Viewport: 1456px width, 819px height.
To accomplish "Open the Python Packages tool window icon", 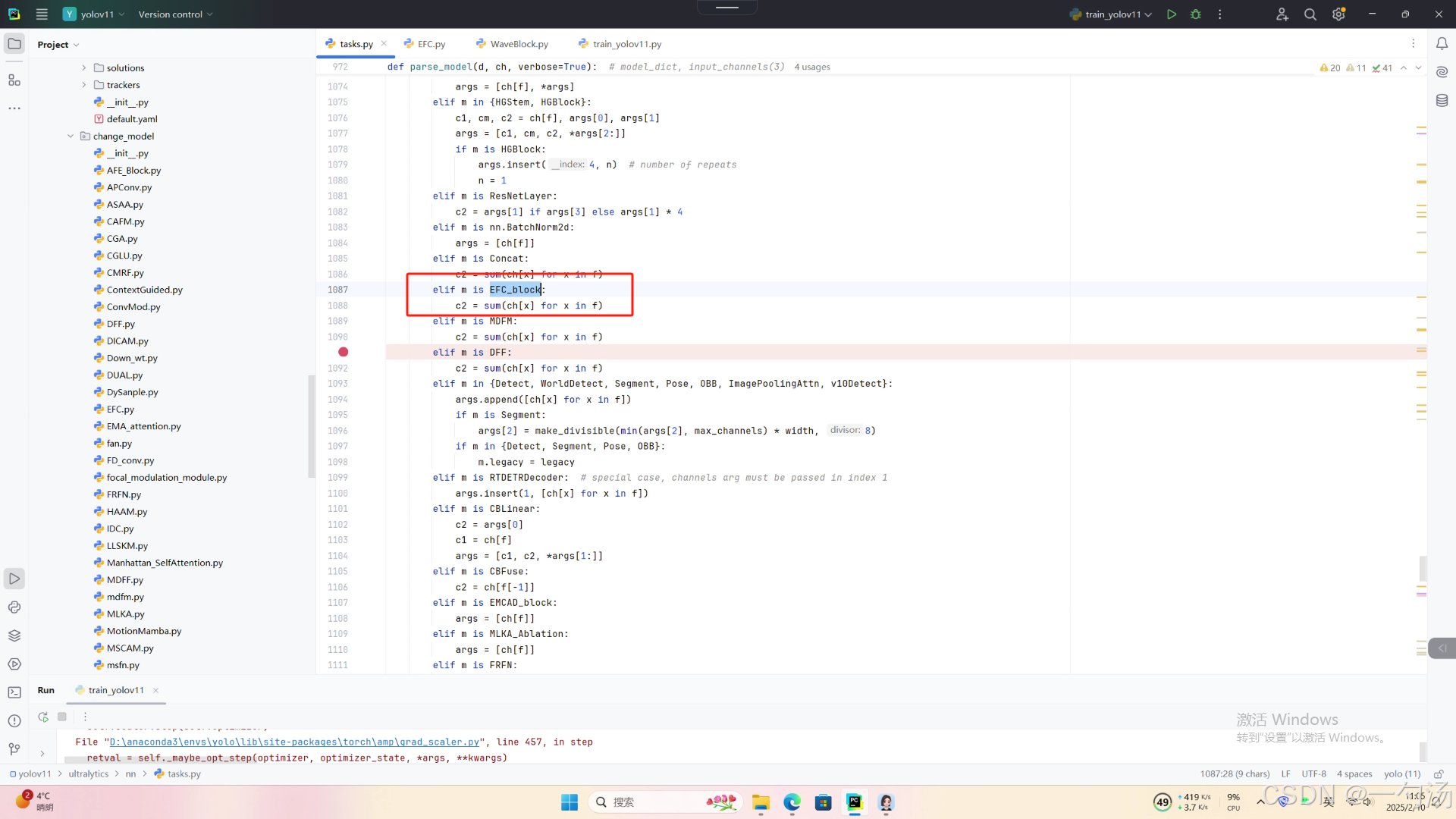I will coord(14,635).
